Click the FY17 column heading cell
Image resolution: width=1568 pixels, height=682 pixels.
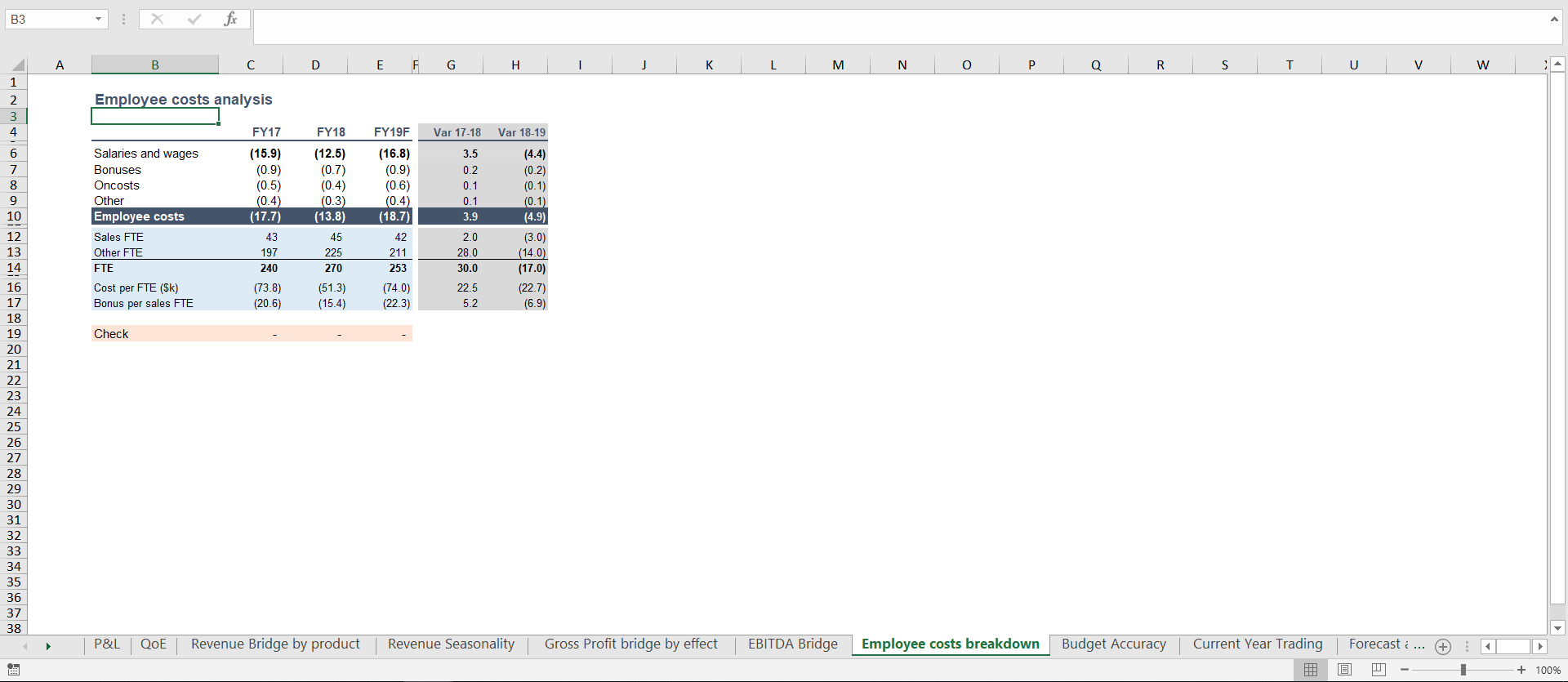click(x=266, y=132)
